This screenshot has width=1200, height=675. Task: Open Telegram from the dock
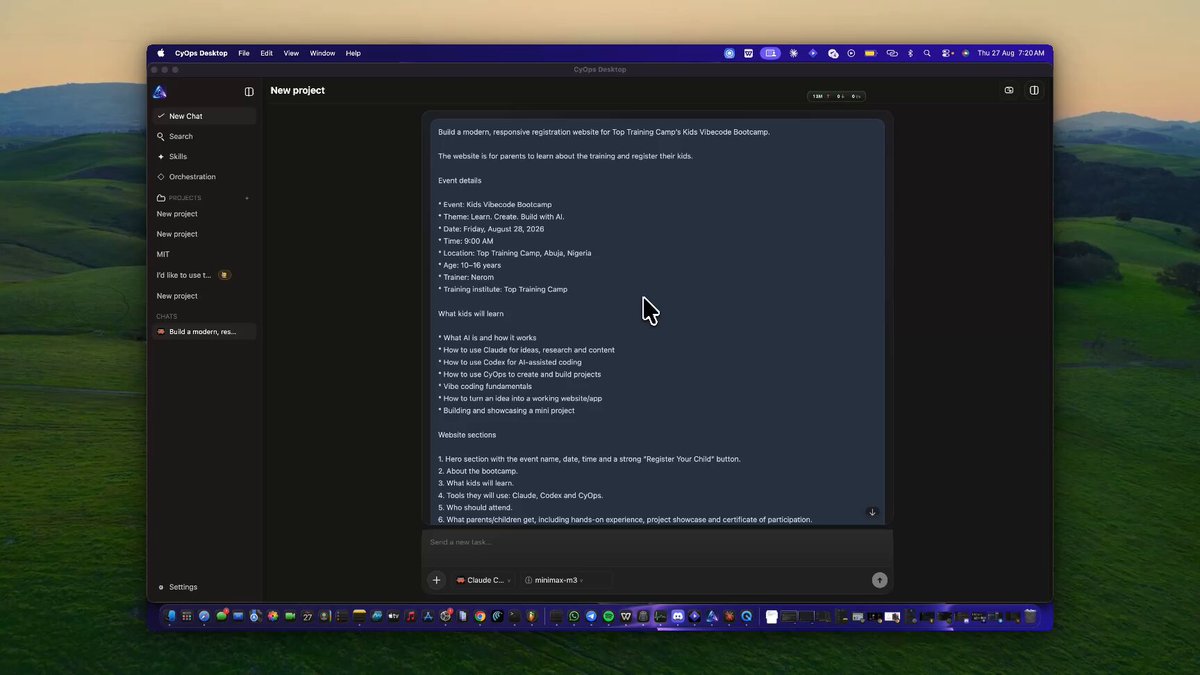pos(591,616)
